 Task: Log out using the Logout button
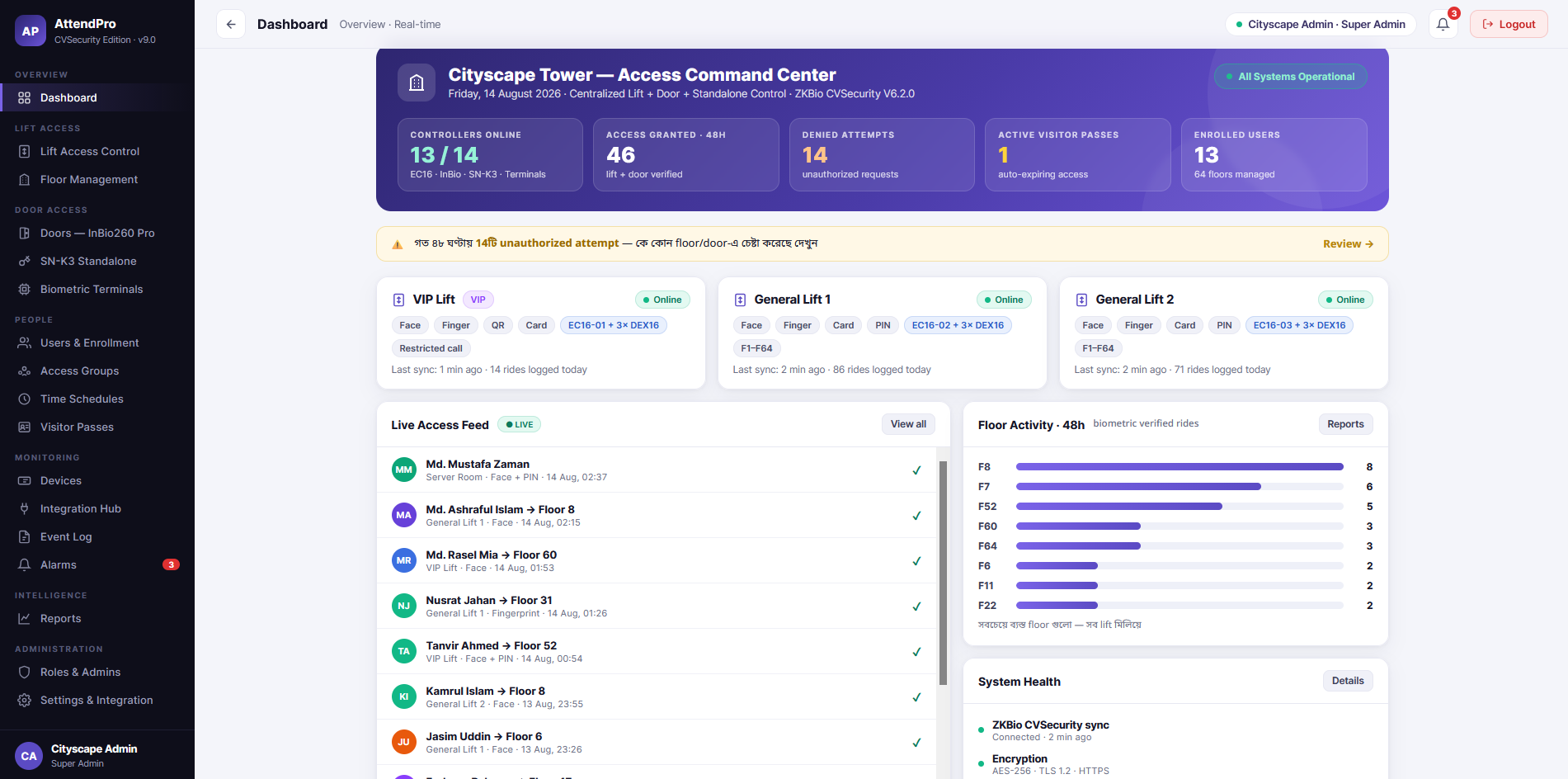click(1509, 24)
